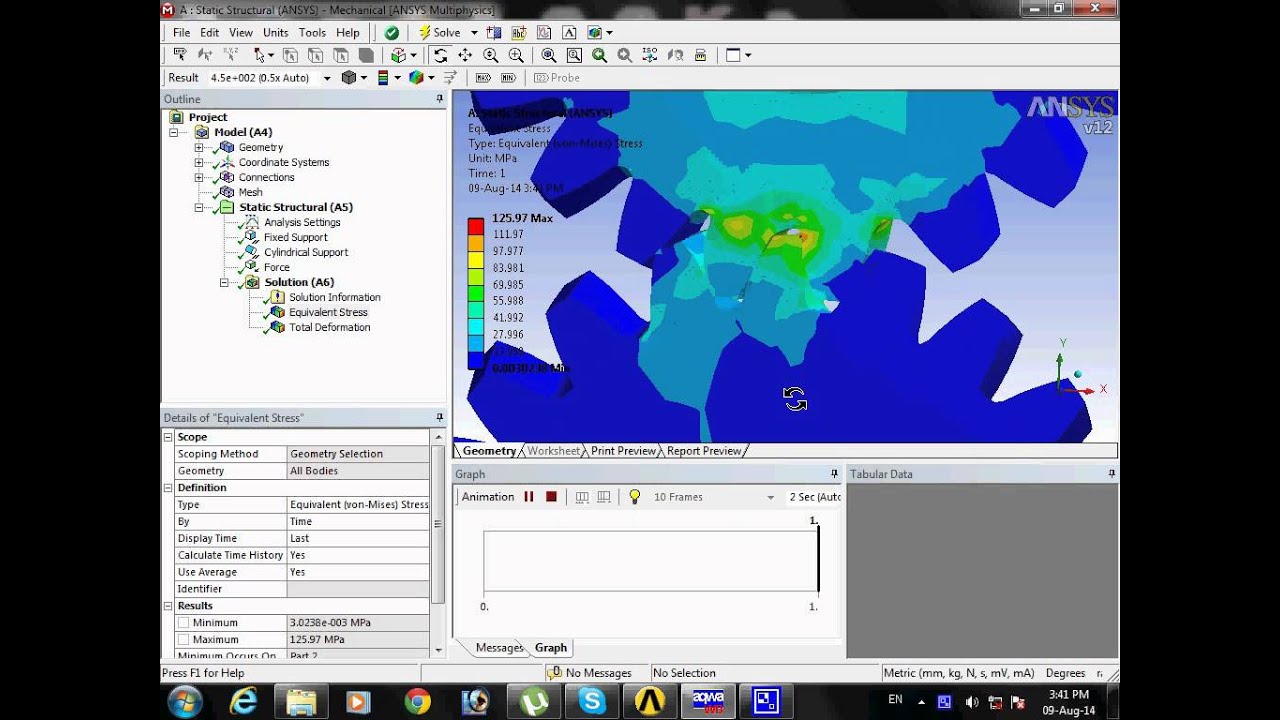Click the ISO view icon

pos(649,55)
